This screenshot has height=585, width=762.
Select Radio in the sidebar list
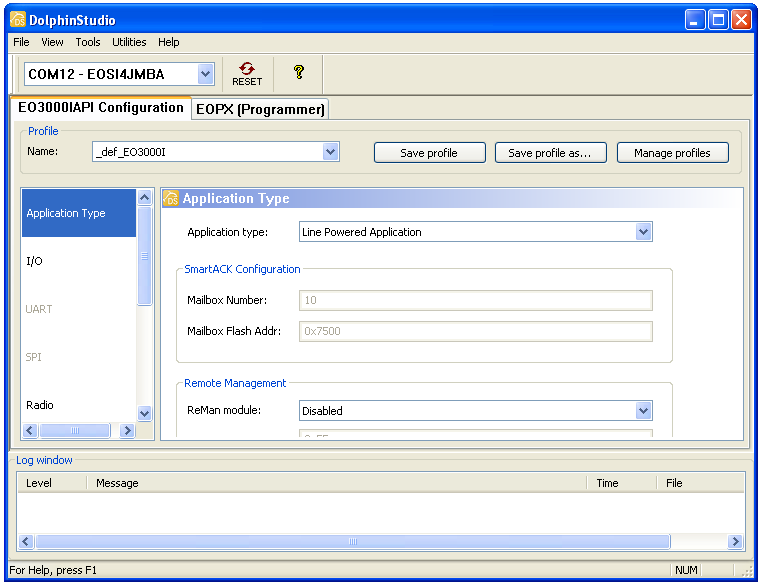click(x=79, y=405)
